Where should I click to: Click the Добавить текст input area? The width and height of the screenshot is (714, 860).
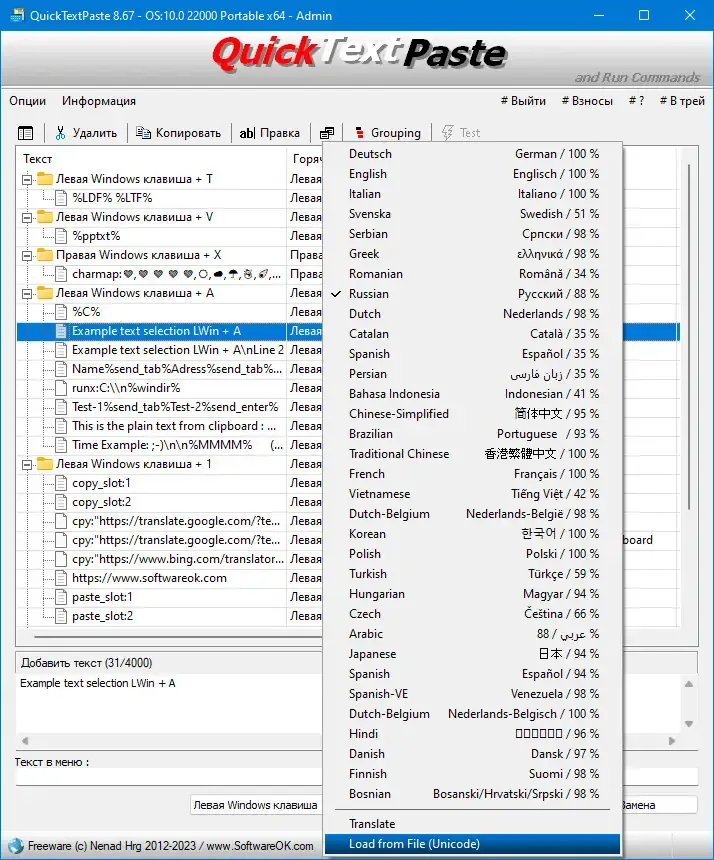click(169, 703)
